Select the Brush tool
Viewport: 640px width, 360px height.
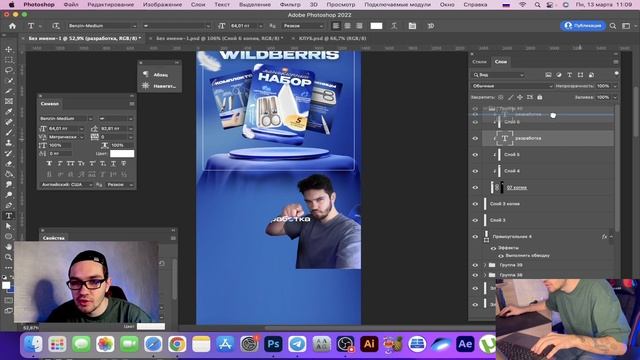coord(9,132)
